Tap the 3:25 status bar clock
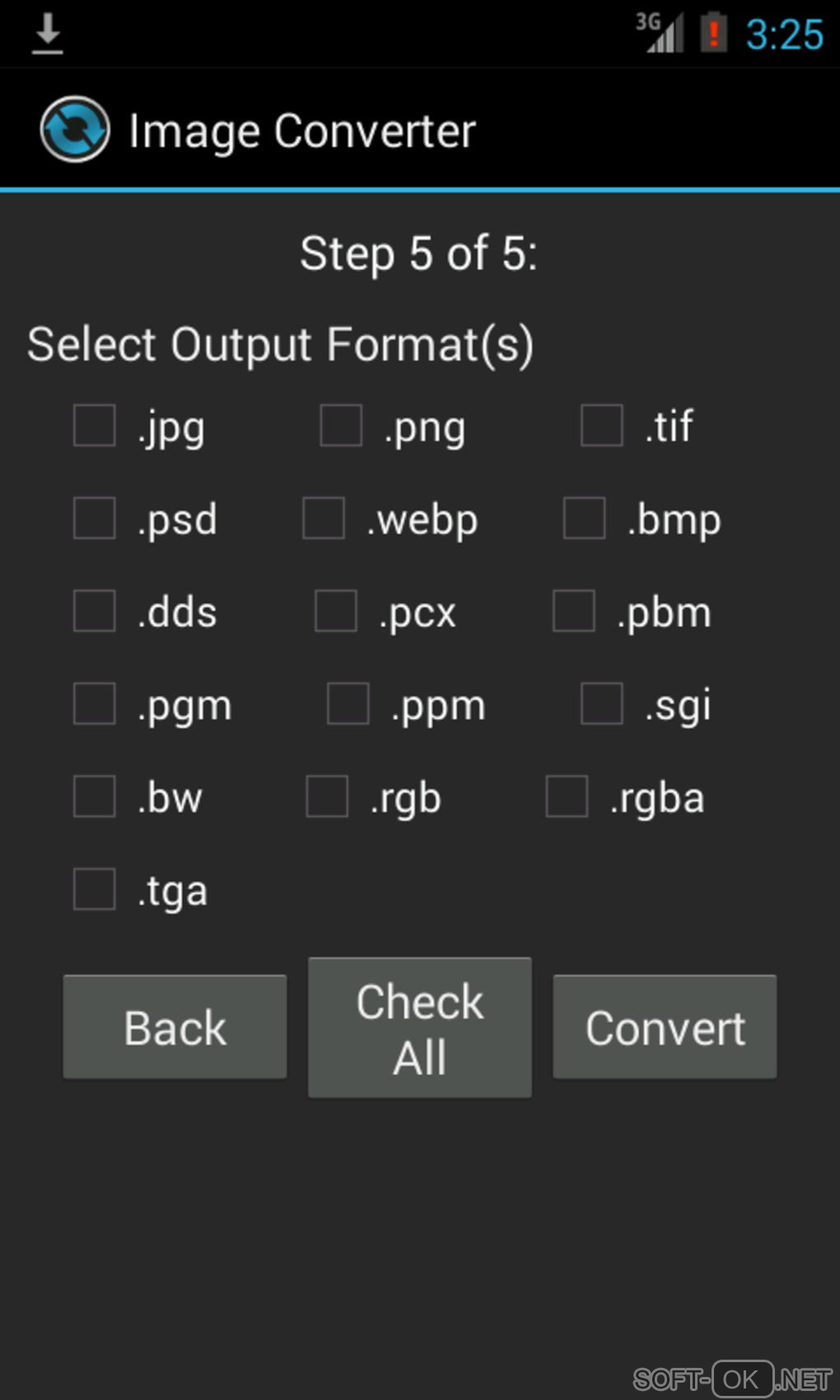 (x=784, y=35)
